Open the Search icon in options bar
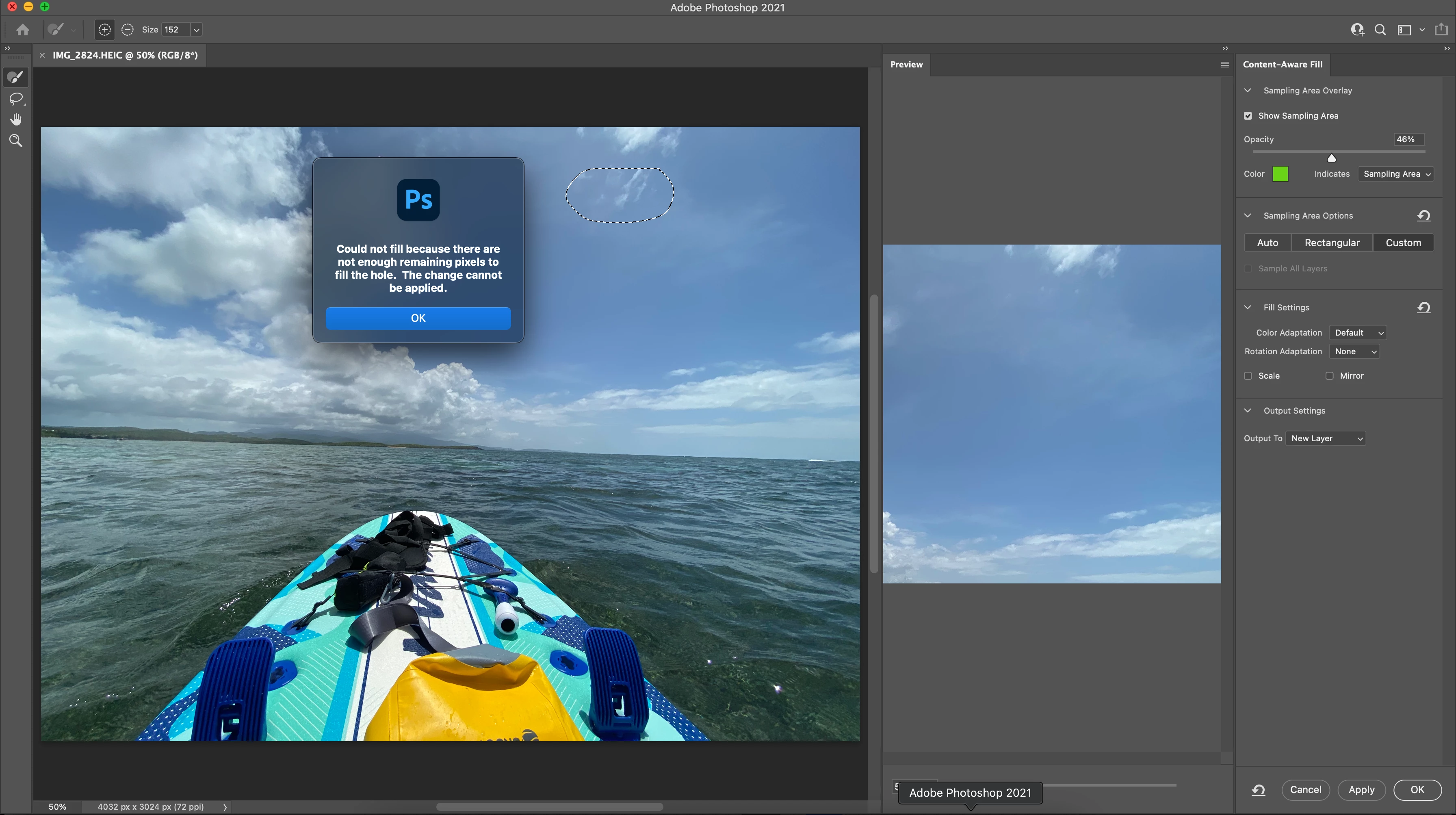Image resolution: width=1456 pixels, height=815 pixels. click(1380, 29)
